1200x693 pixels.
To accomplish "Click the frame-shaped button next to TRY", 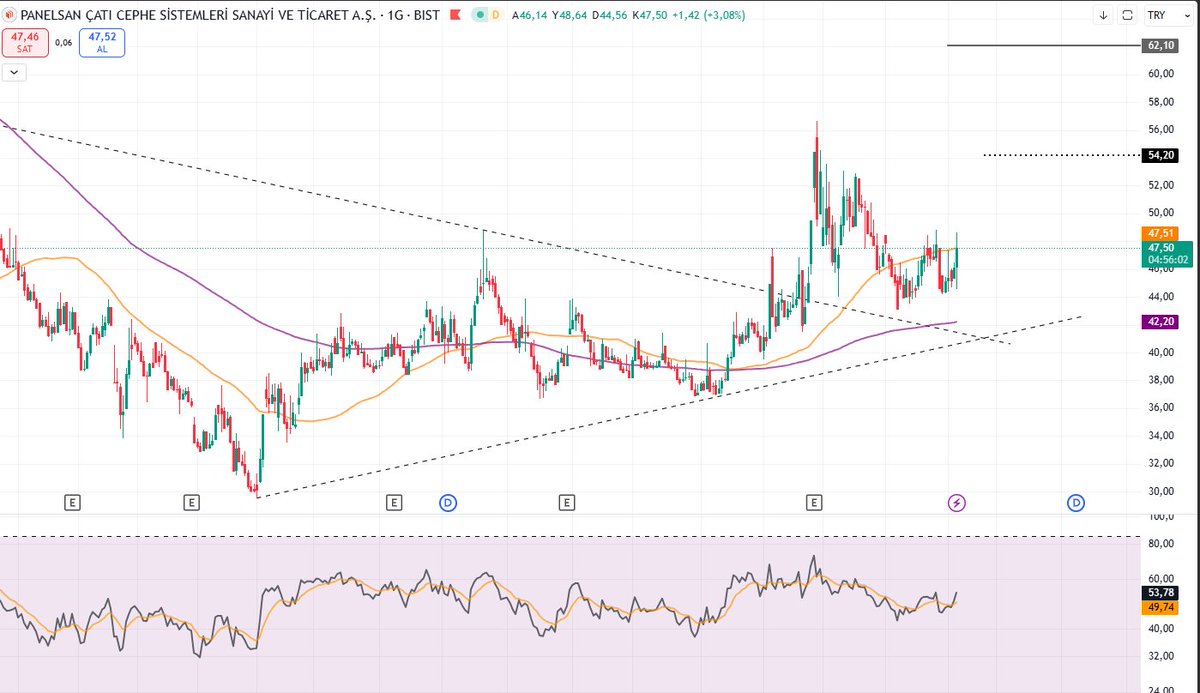I will click(1128, 15).
